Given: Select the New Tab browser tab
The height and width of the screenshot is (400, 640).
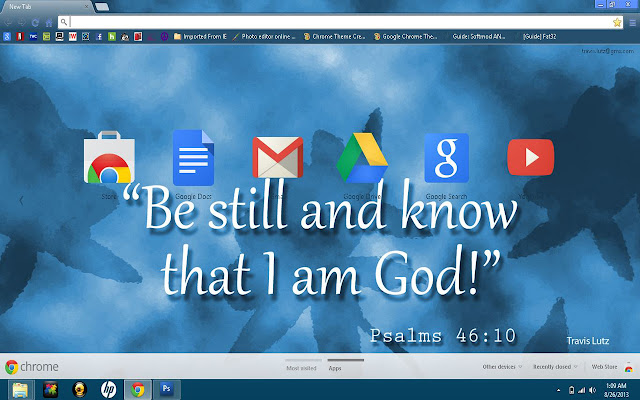Looking at the screenshot, I should coord(47,7).
